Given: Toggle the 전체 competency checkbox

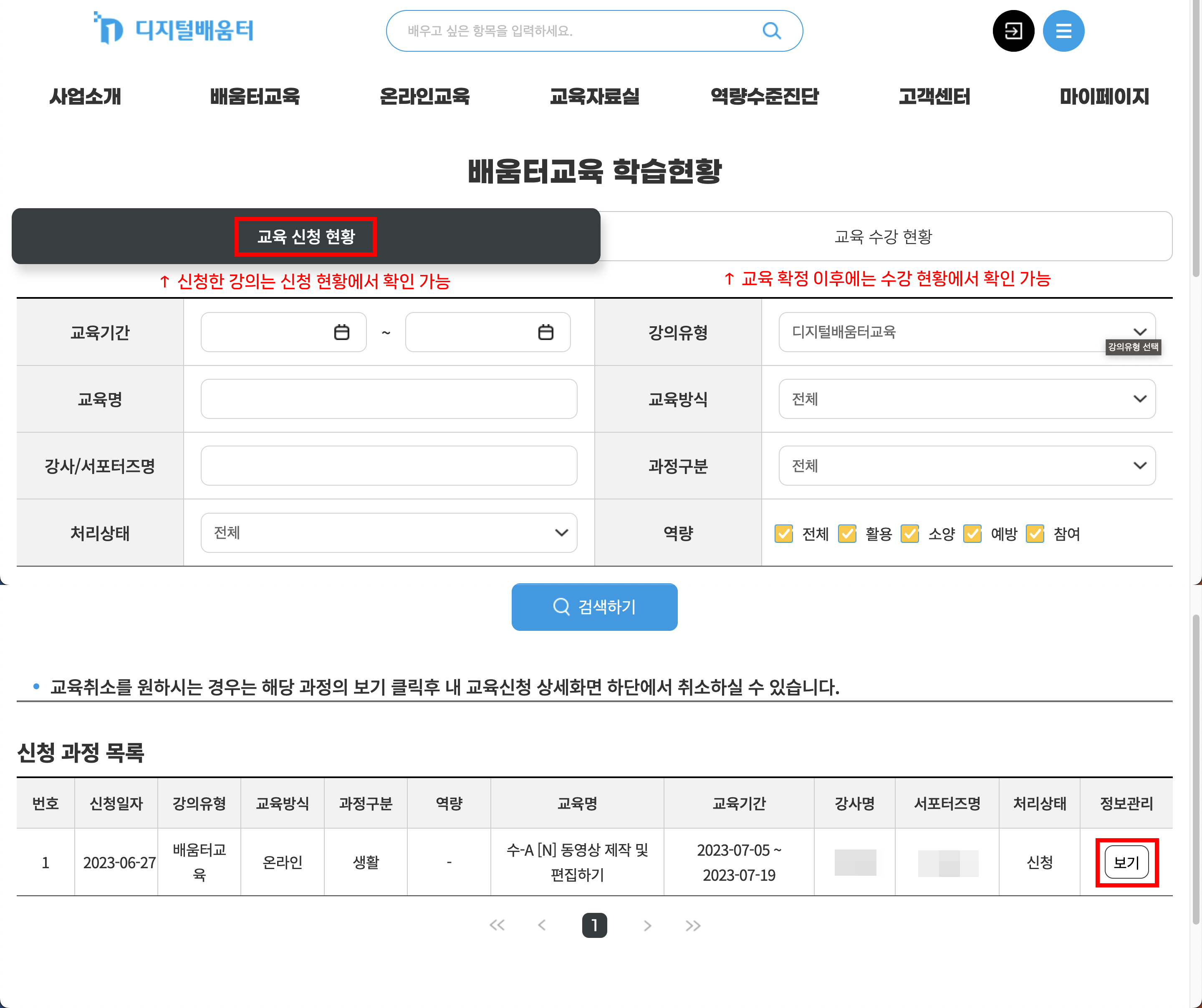Looking at the screenshot, I should coord(783,533).
